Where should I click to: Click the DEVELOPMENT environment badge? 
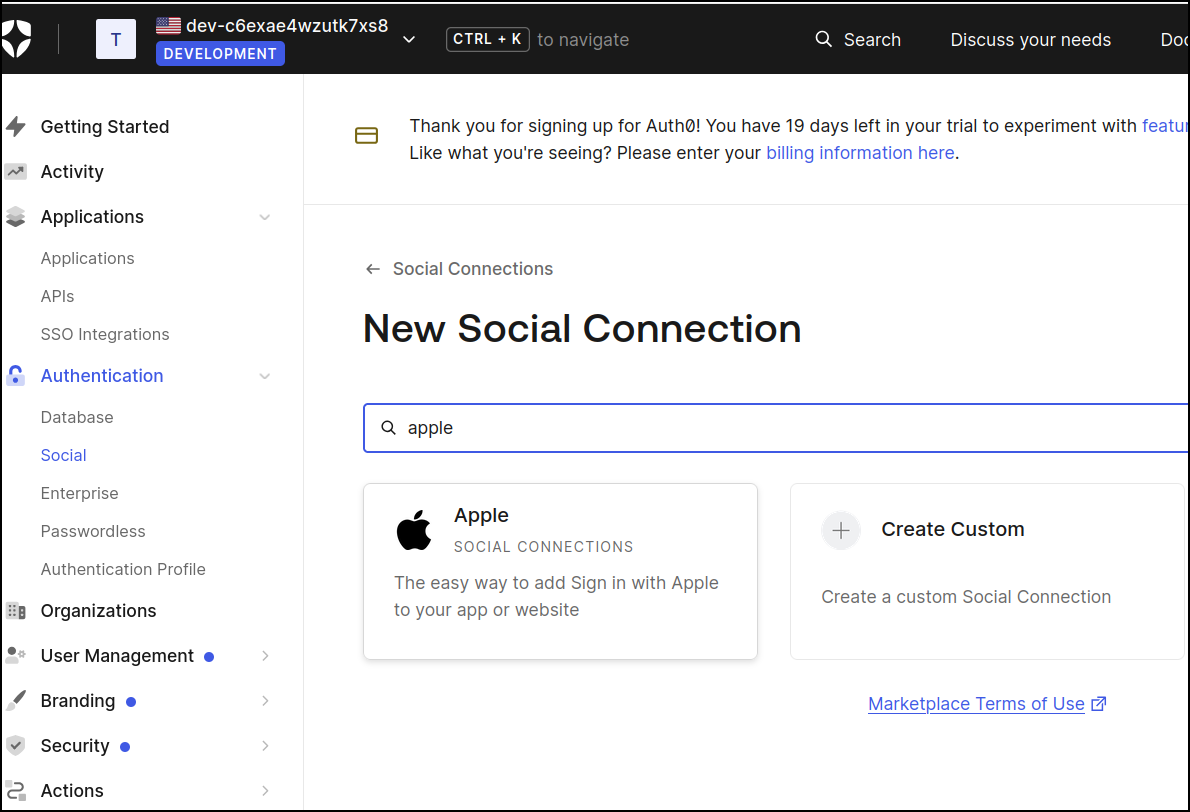click(220, 54)
